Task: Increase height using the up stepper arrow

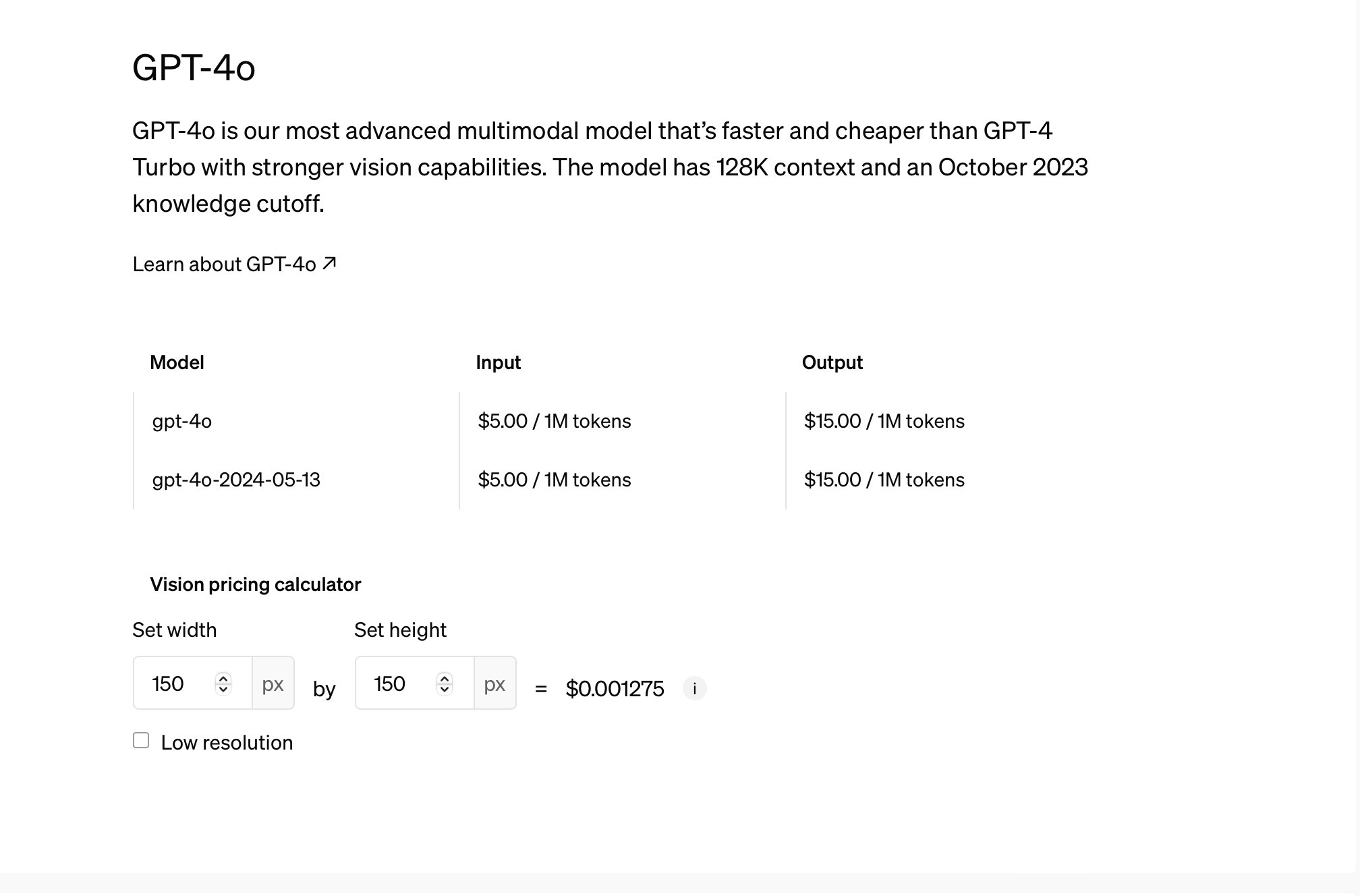Action: pyautogui.click(x=445, y=678)
